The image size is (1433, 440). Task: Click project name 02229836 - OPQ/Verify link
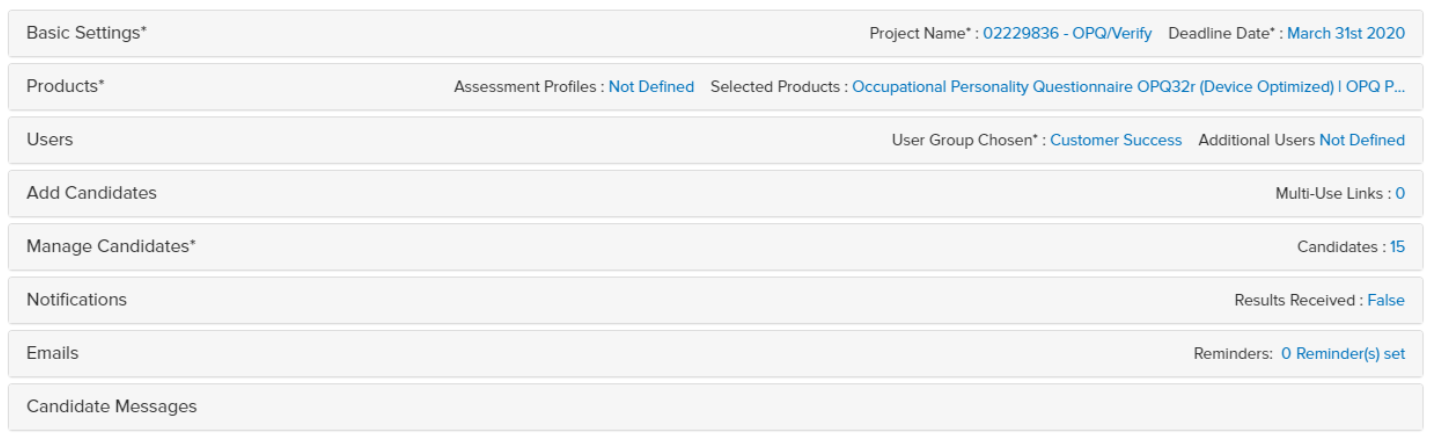1067,33
